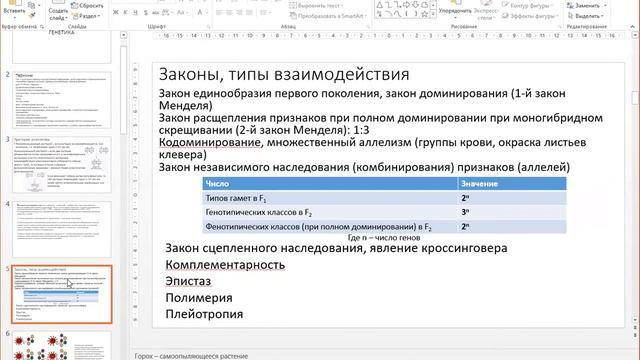Image resolution: width=640 pixels, height=360 pixels.
Task: Open the clipboard (Буфер обмена) dialog launcher
Action: pos(42,27)
